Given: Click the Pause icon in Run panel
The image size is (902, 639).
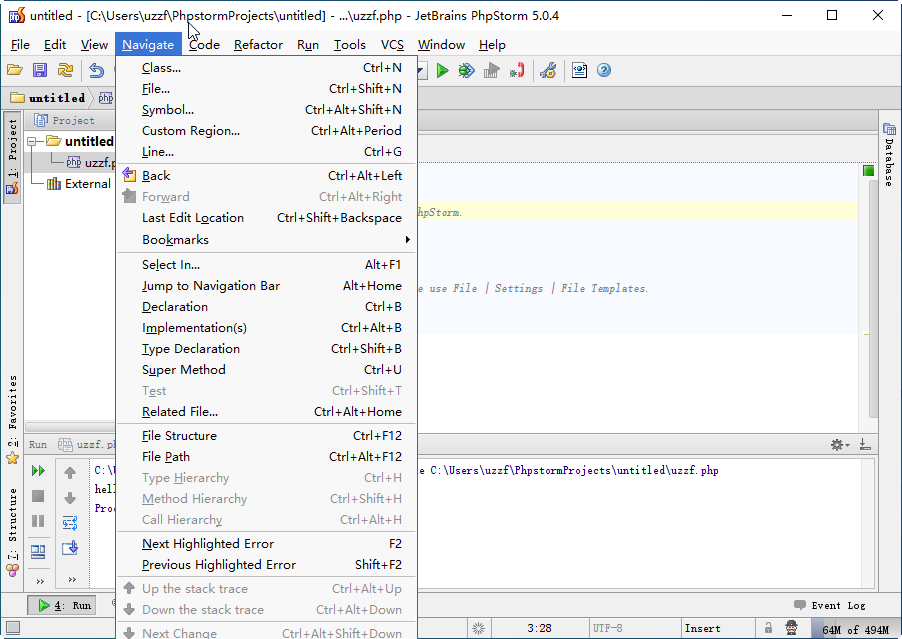Looking at the screenshot, I should pyautogui.click(x=38, y=521).
